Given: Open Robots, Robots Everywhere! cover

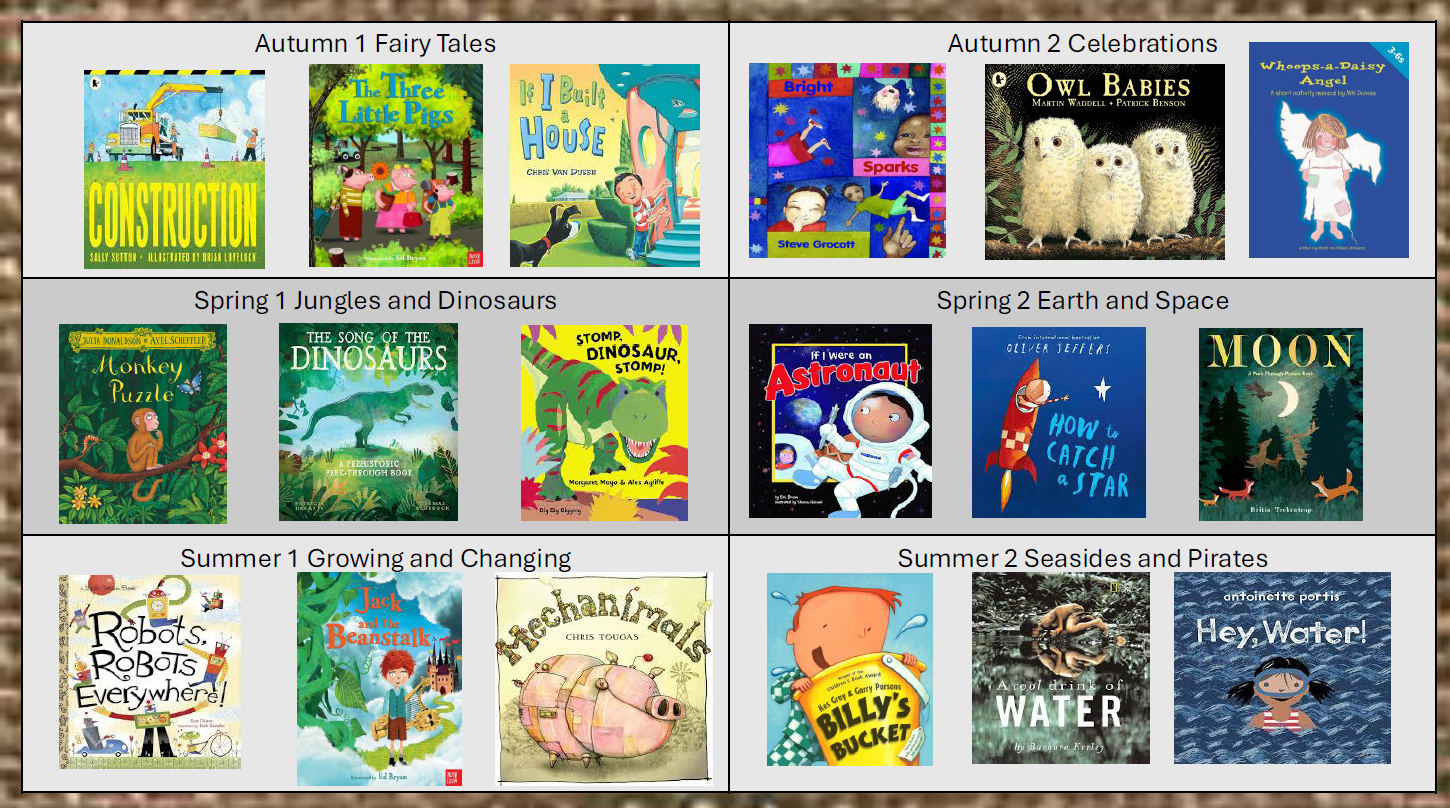Looking at the screenshot, I should pos(150,672).
